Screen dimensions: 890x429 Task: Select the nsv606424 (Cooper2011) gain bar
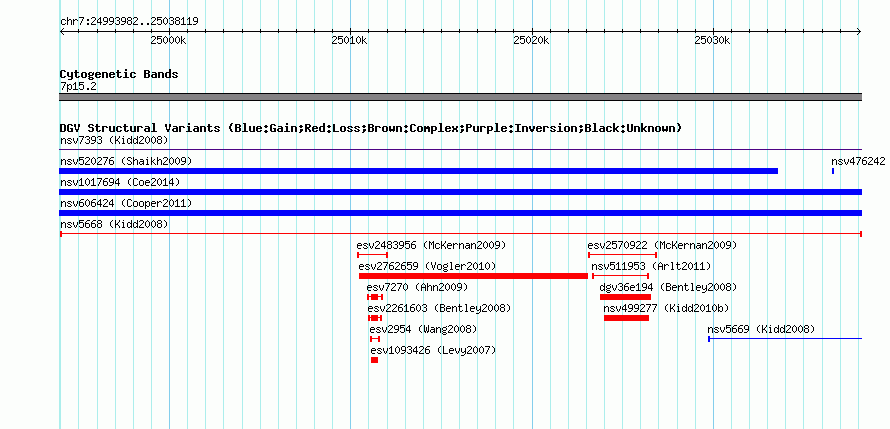(x=460, y=213)
